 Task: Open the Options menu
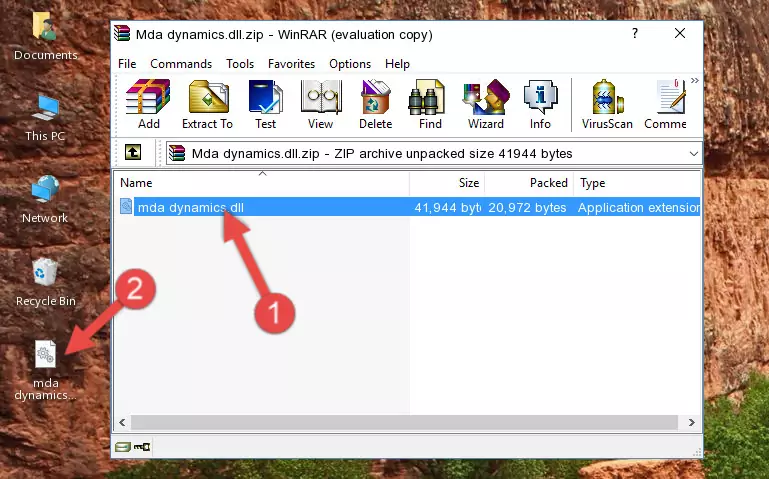pyautogui.click(x=350, y=64)
